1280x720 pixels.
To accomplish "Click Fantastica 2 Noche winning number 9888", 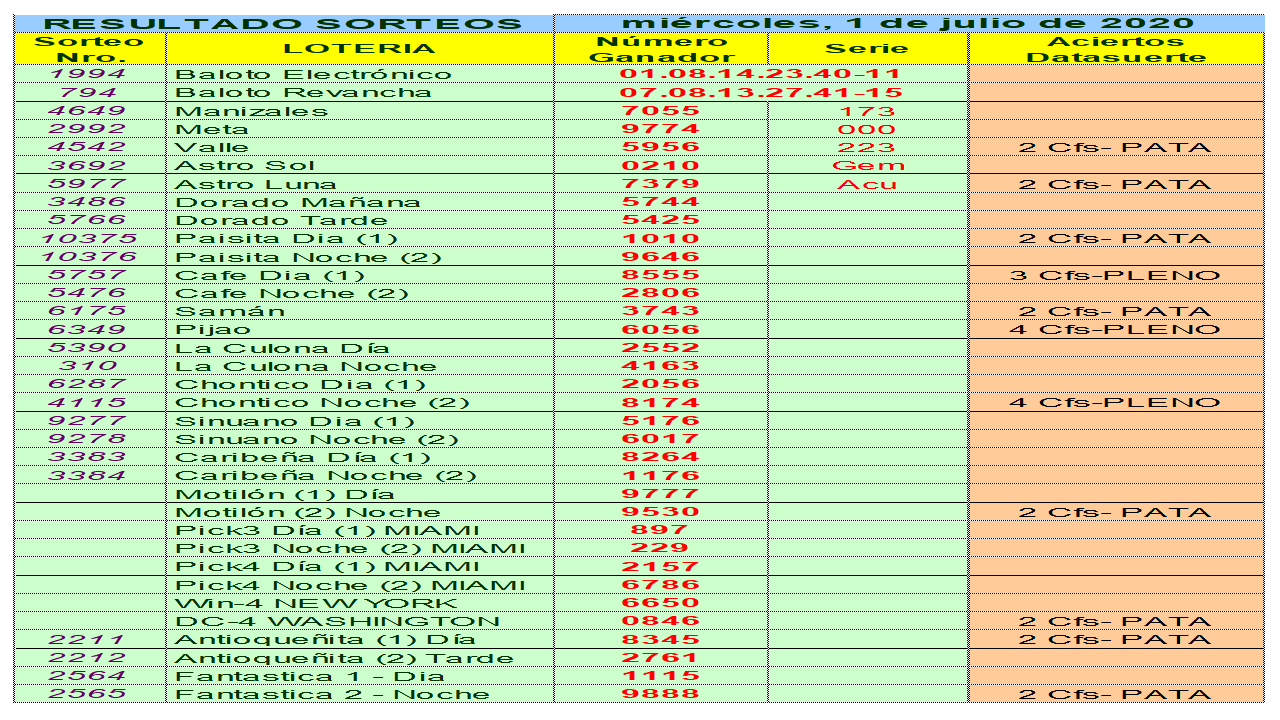I will coord(661,694).
